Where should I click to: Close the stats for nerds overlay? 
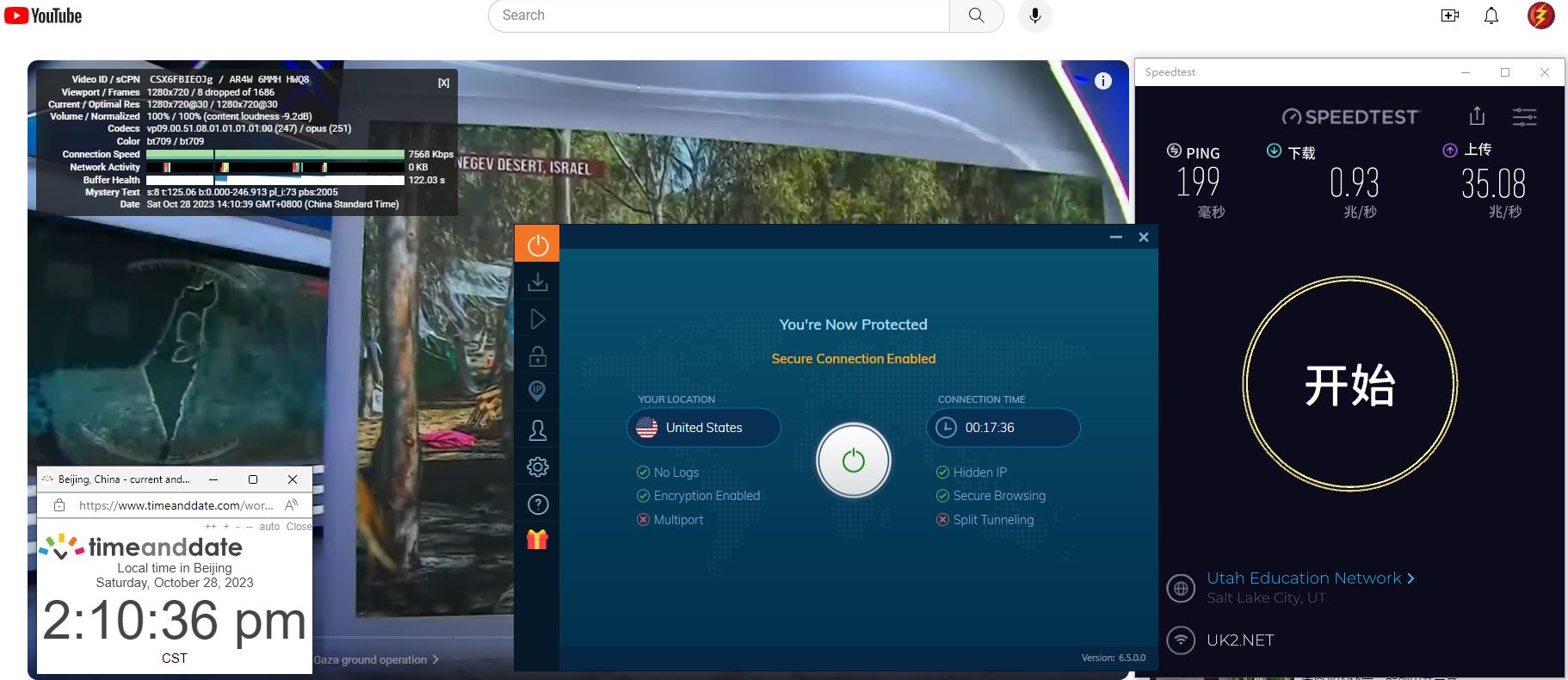tap(443, 83)
